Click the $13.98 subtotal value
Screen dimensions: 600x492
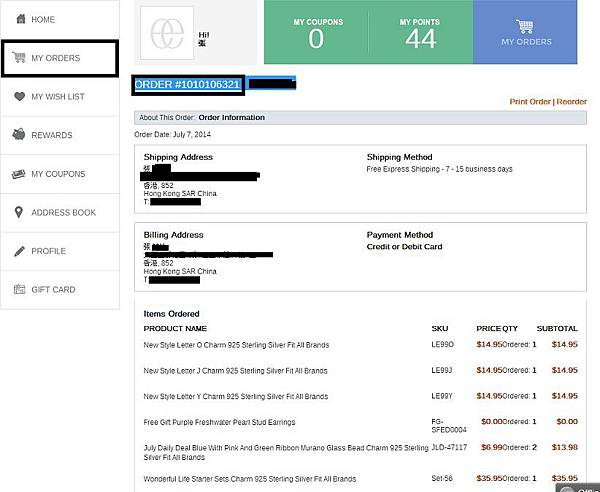point(564,447)
